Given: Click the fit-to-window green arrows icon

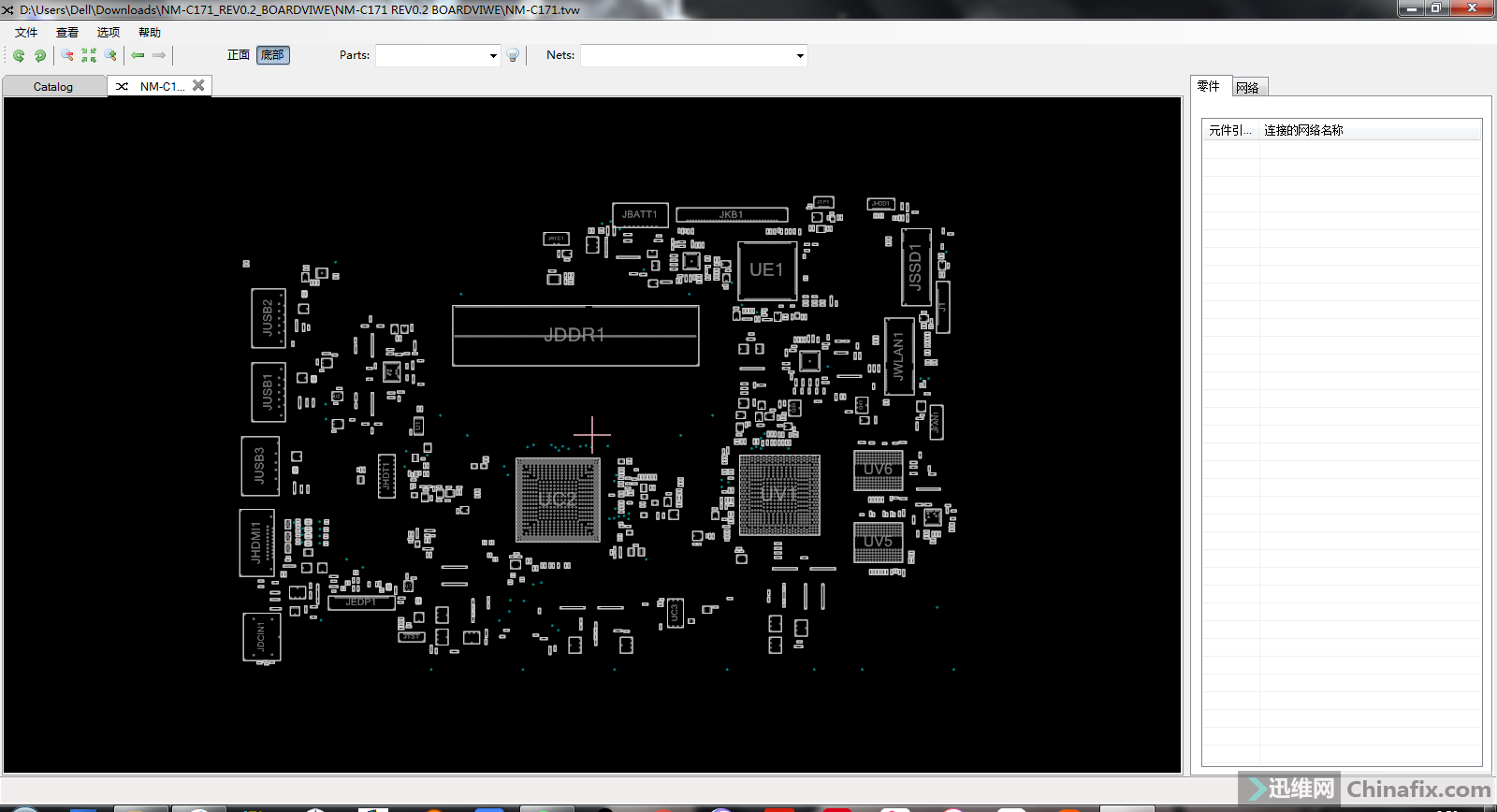Looking at the screenshot, I should coord(89,56).
